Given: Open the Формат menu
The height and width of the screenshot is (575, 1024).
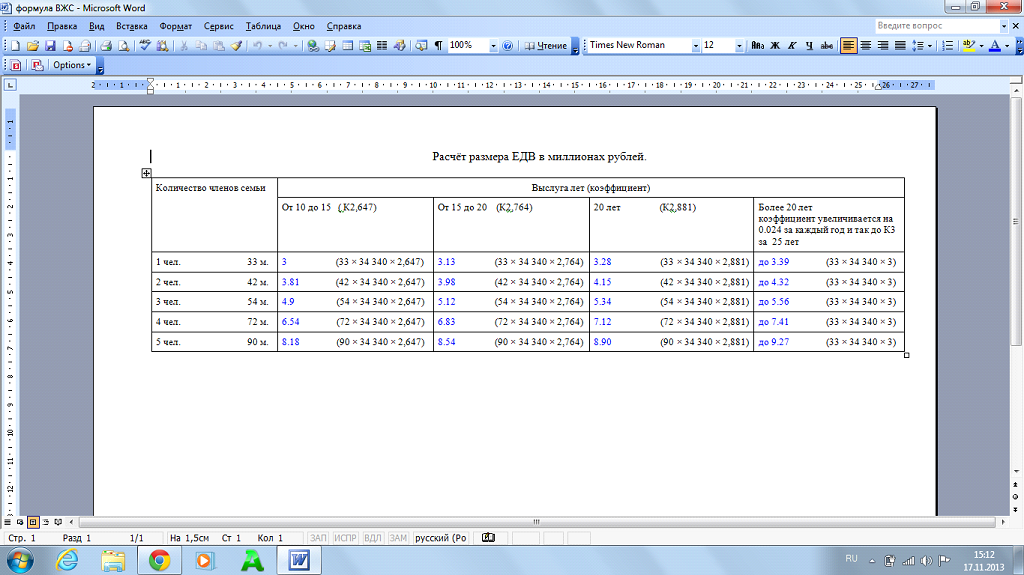Looking at the screenshot, I should point(175,24).
